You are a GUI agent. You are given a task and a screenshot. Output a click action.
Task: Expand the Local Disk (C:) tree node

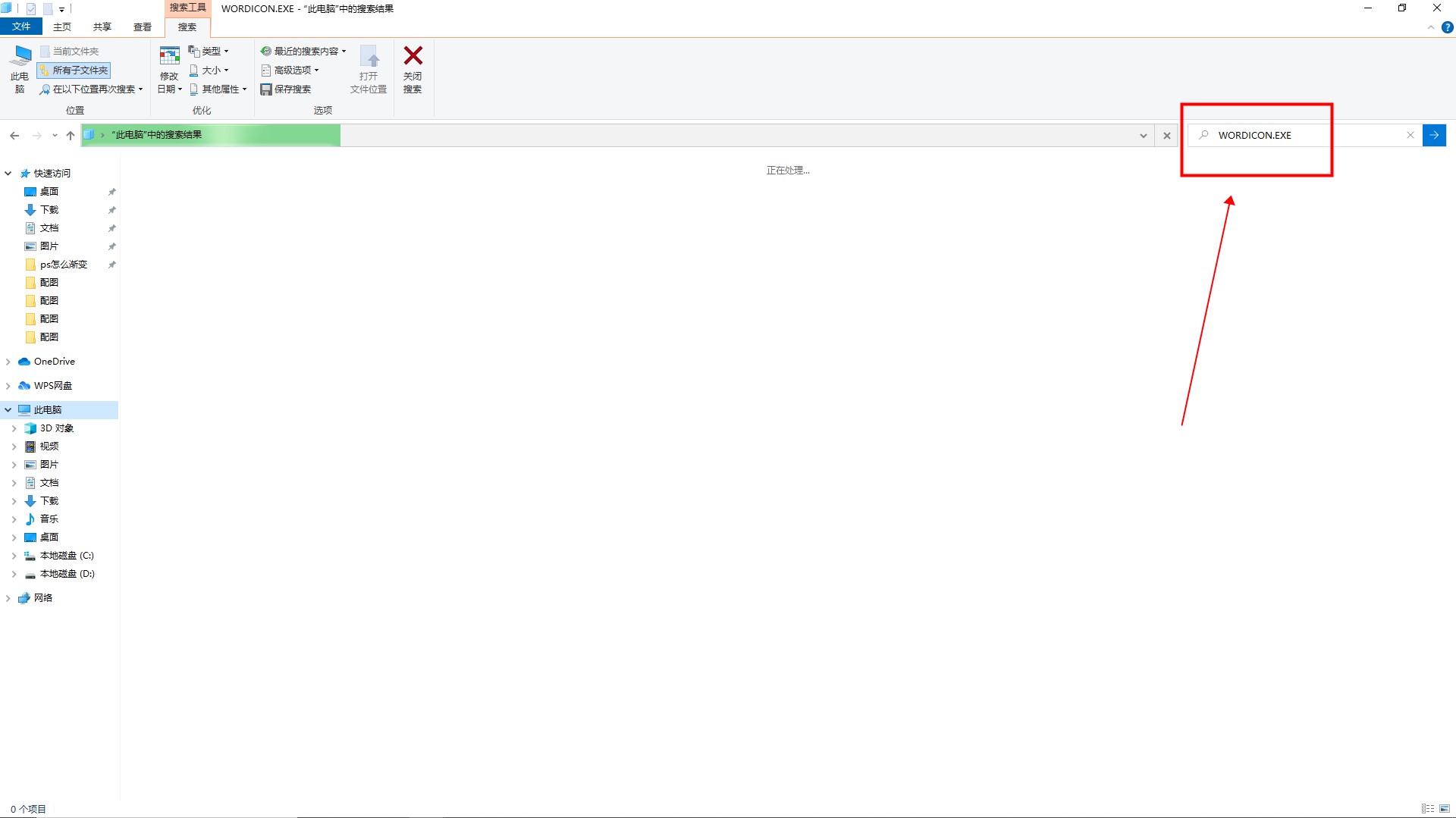14,556
